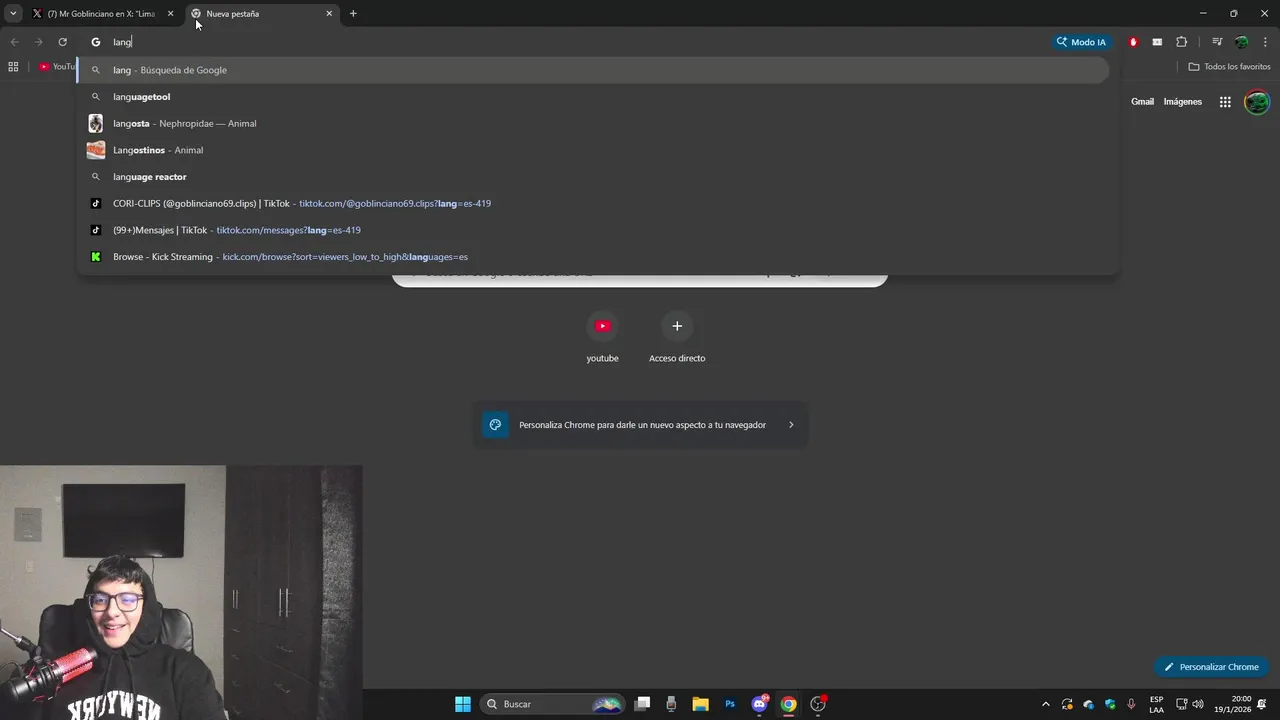The width and height of the screenshot is (1280, 720).
Task: Launch Photoshop from the taskbar
Action: click(x=730, y=704)
